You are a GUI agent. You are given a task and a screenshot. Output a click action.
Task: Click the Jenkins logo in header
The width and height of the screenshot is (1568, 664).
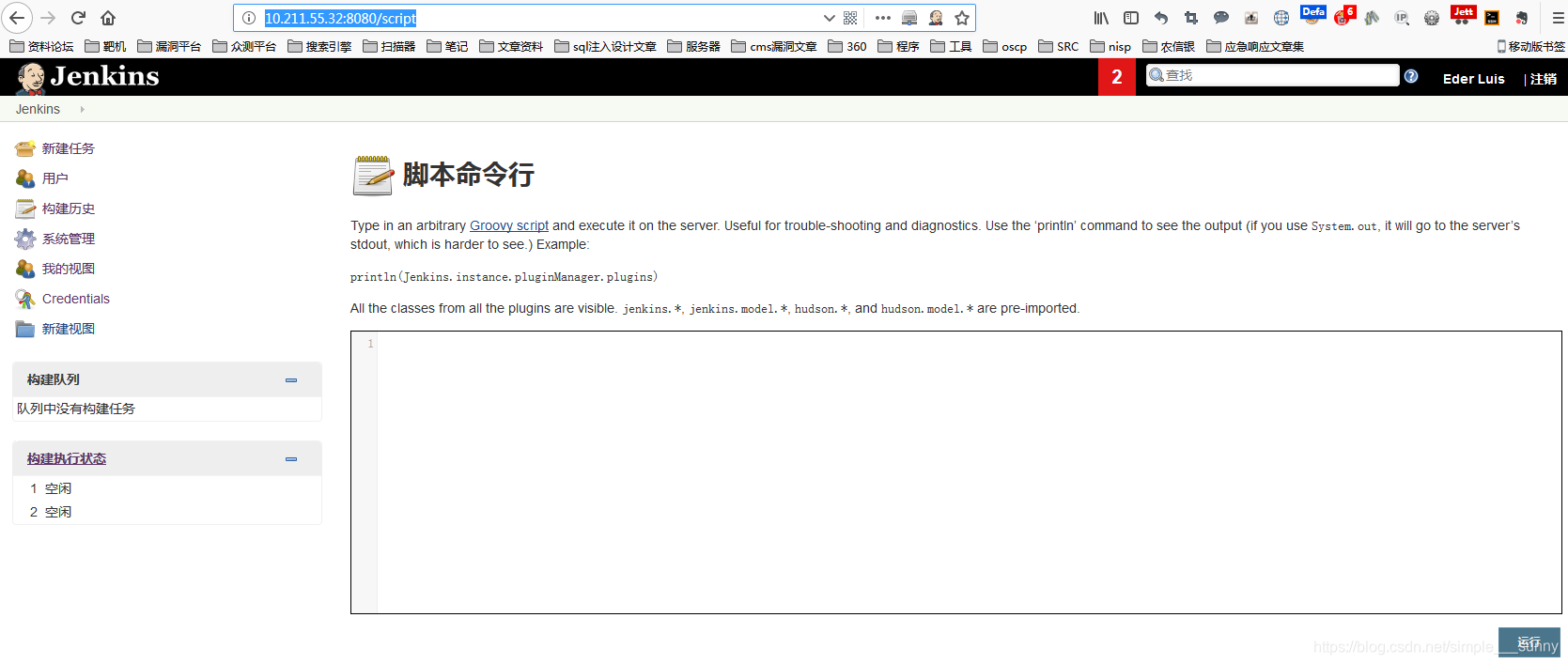pyautogui.click(x=87, y=78)
